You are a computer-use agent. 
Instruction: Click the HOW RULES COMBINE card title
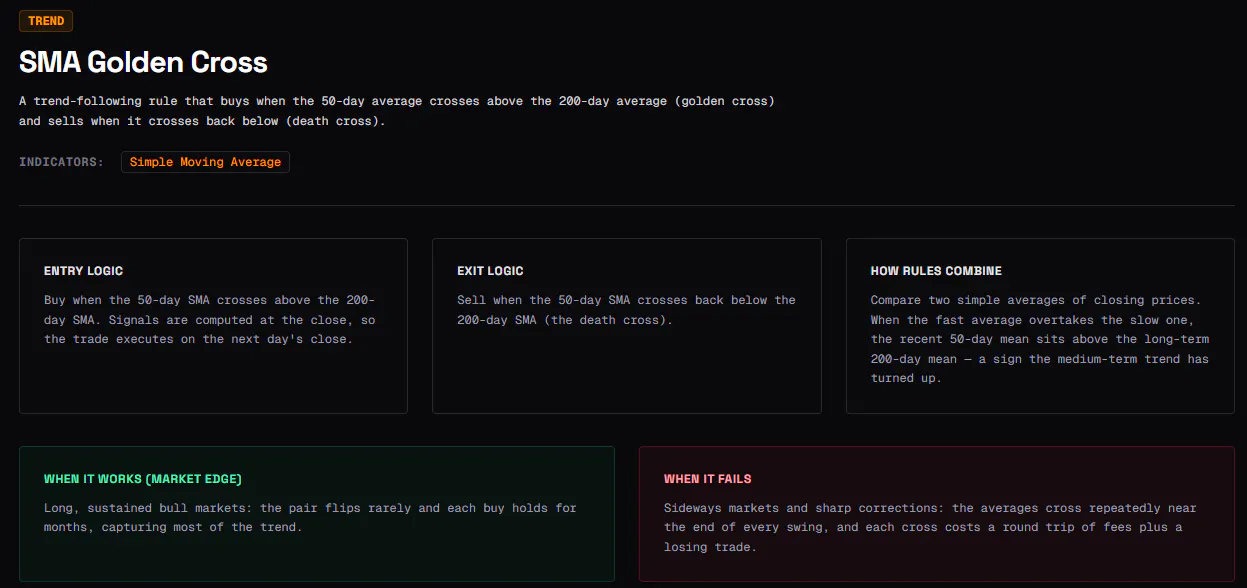pos(936,271)
